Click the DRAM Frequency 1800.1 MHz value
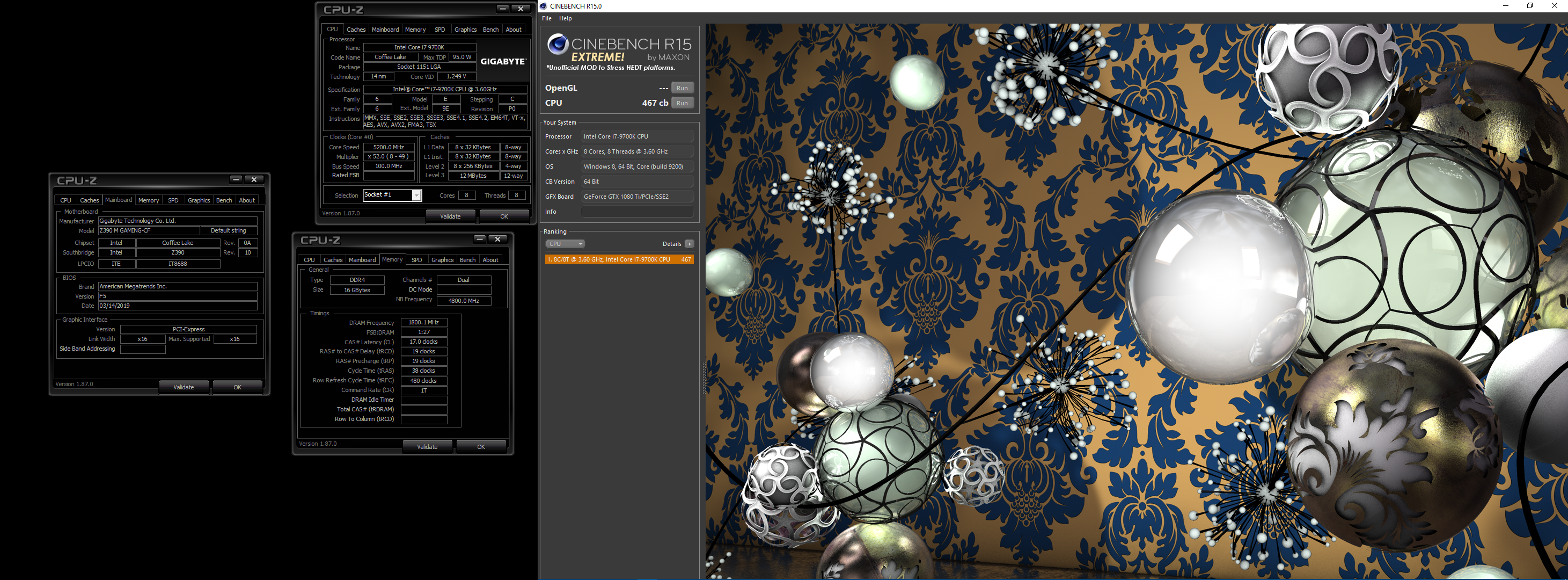This screenshot has height=580, width=1568. (423, 322)
